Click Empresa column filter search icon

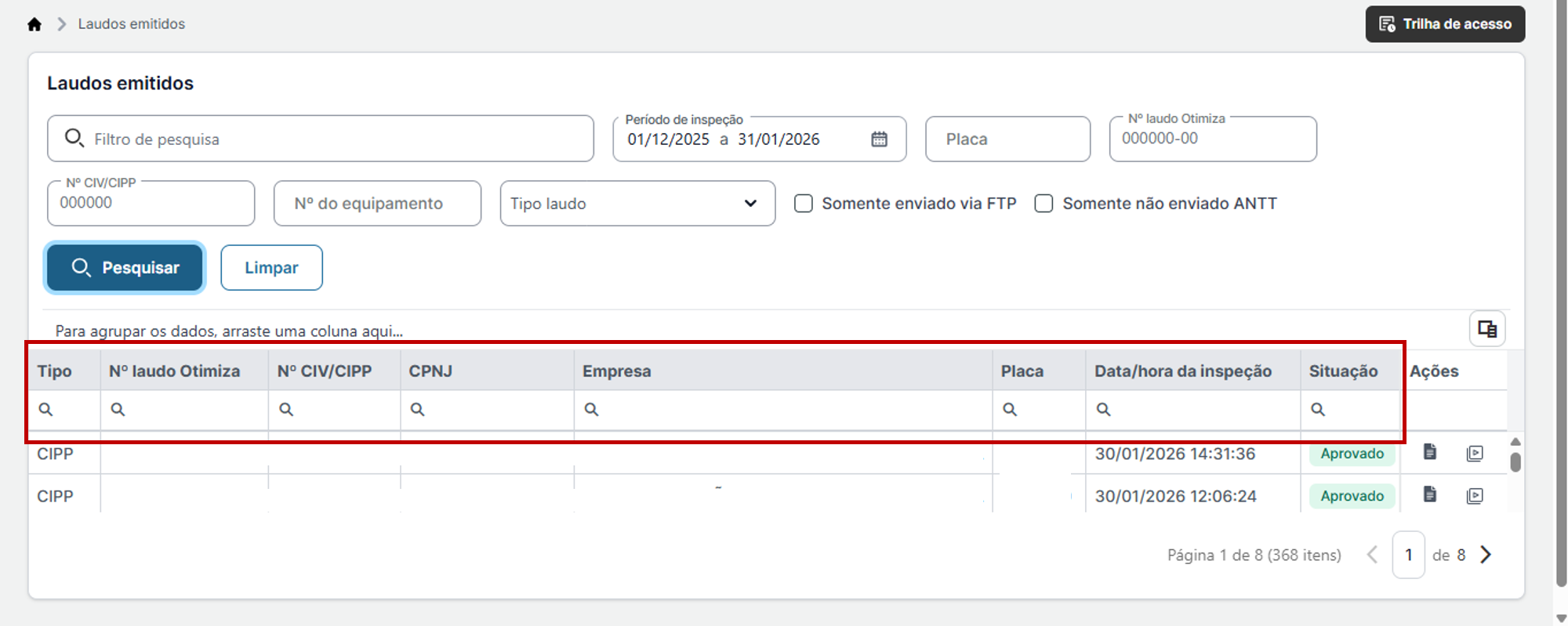591,409
